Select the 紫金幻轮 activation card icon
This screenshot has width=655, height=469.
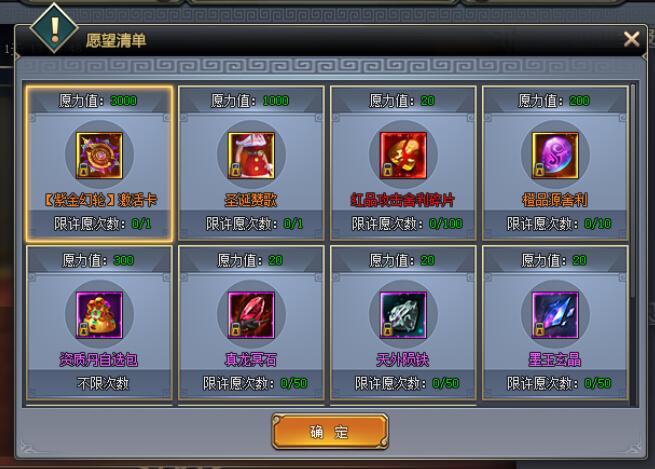tap(99, 156)
